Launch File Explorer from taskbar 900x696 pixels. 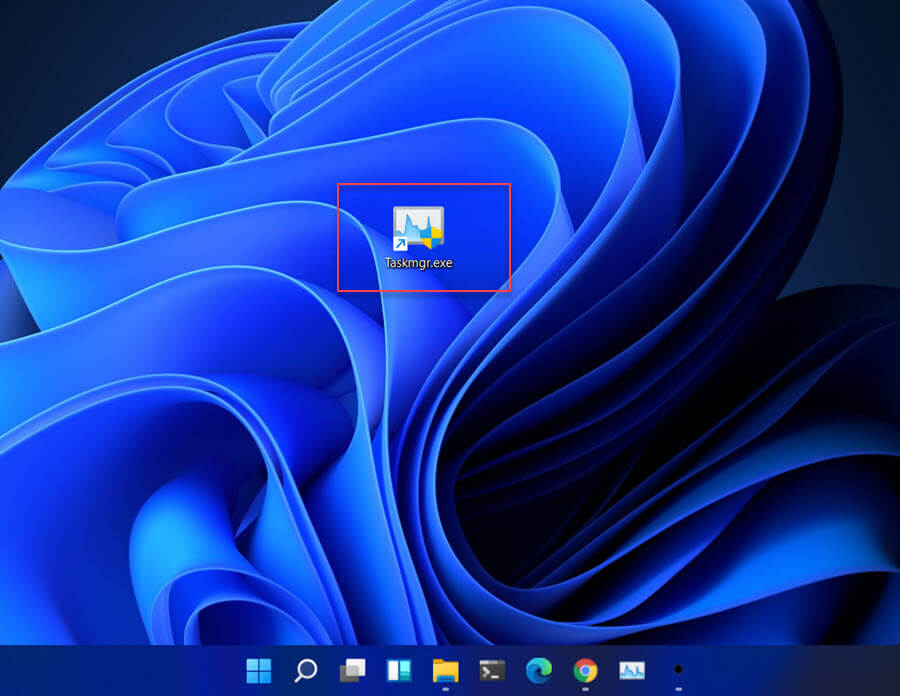click(445, 670)
